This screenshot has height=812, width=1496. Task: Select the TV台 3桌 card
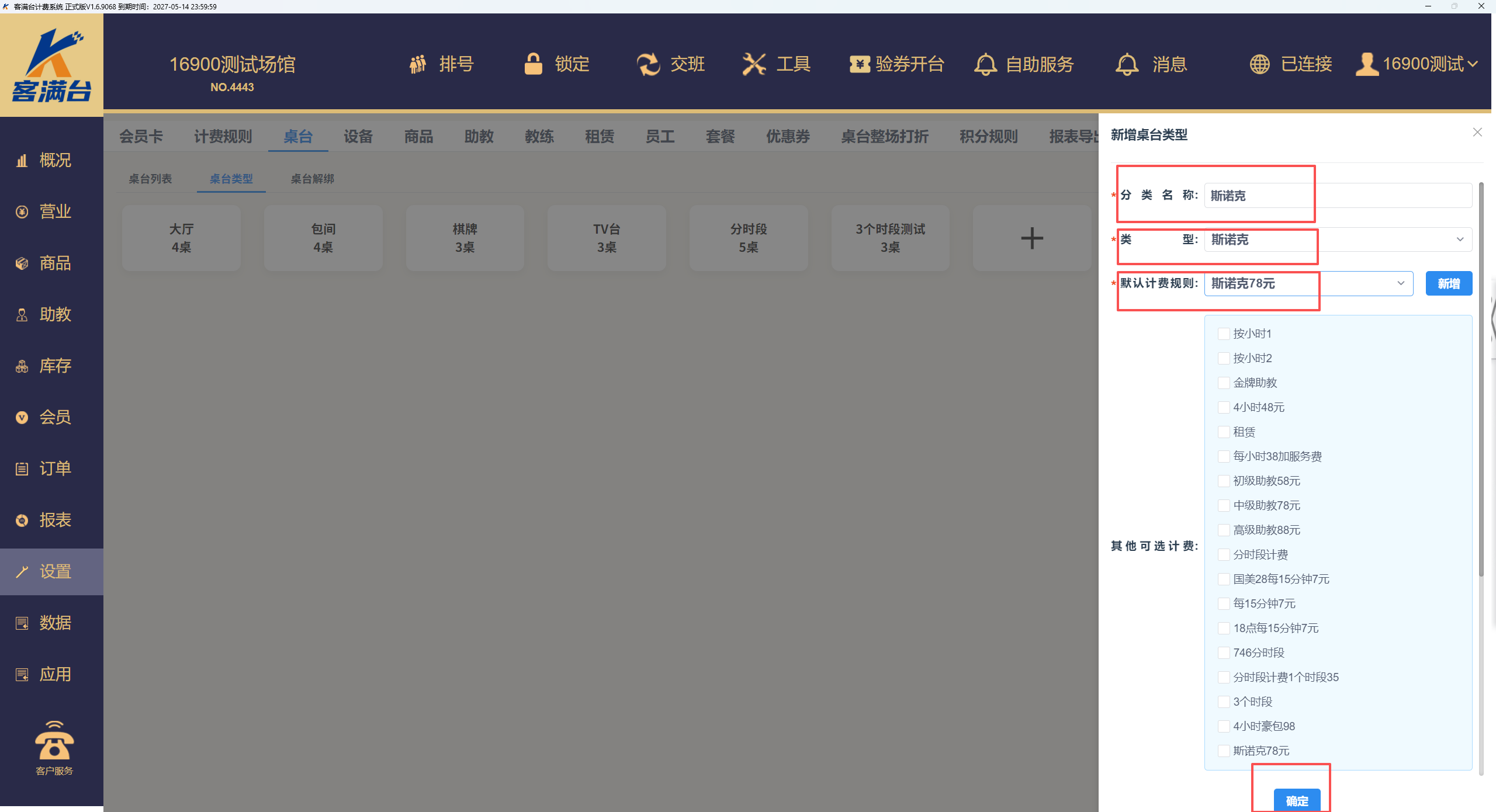pos(607,238)
